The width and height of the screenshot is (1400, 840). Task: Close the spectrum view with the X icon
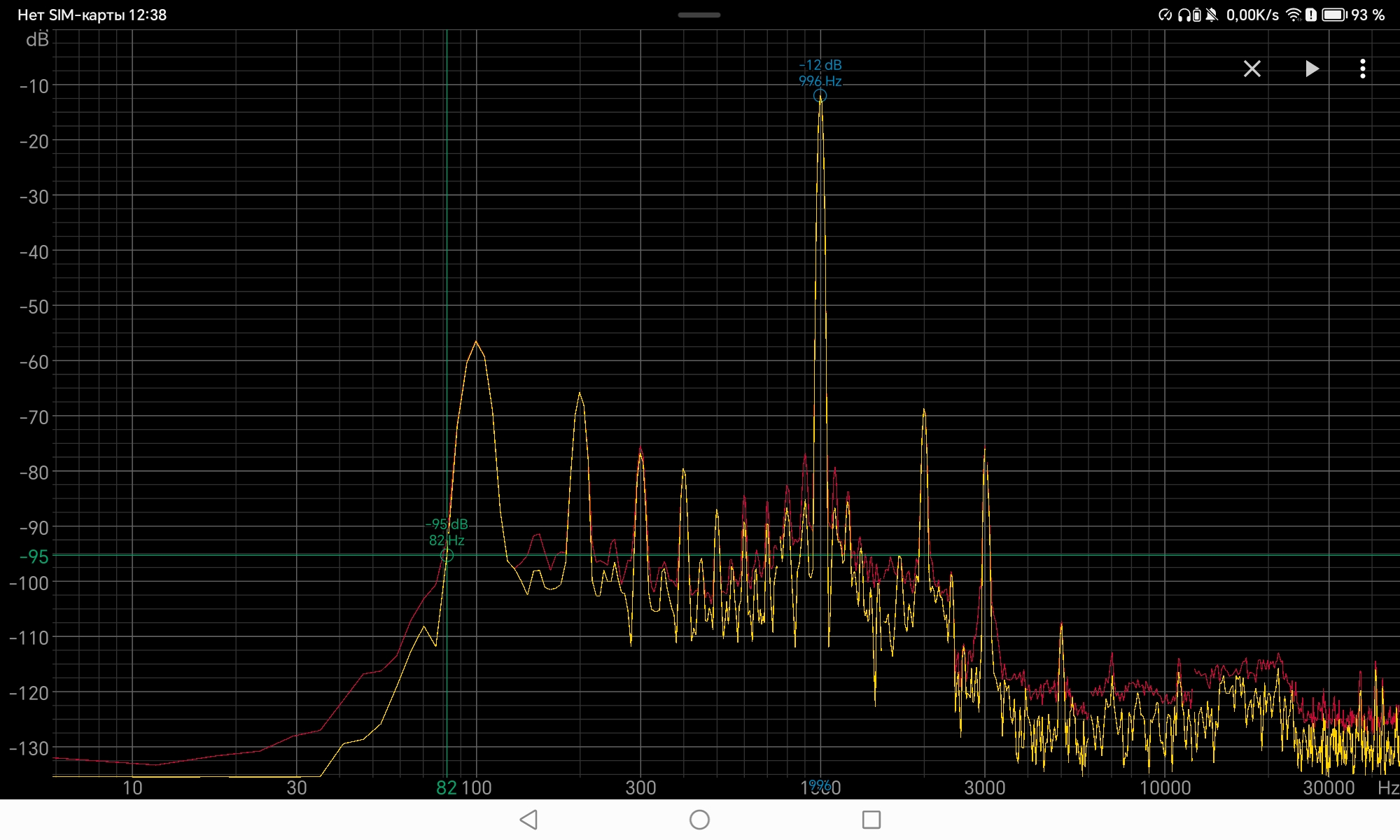click(x=1252, y=69)
